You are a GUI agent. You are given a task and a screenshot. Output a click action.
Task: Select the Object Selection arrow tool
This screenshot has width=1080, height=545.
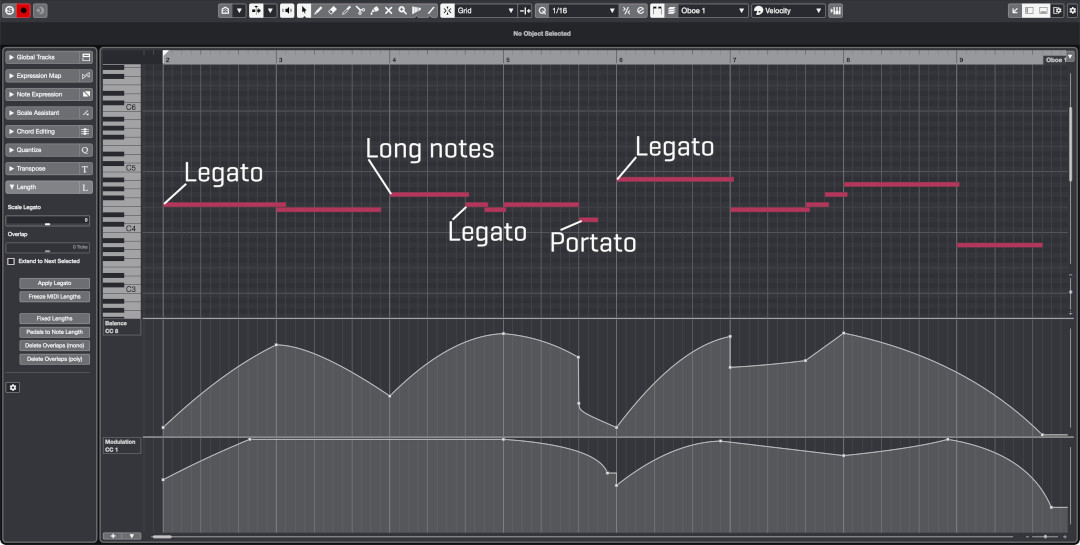[304, 11]
